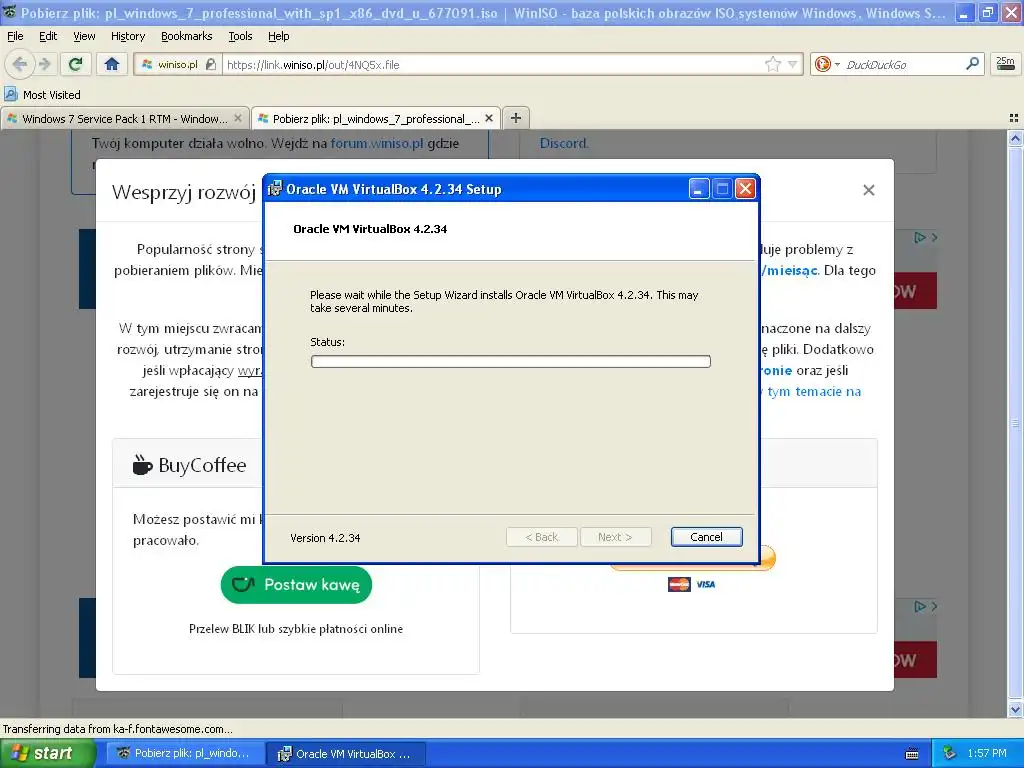Bookmark this page with the star icon

[x=773, y=64]
